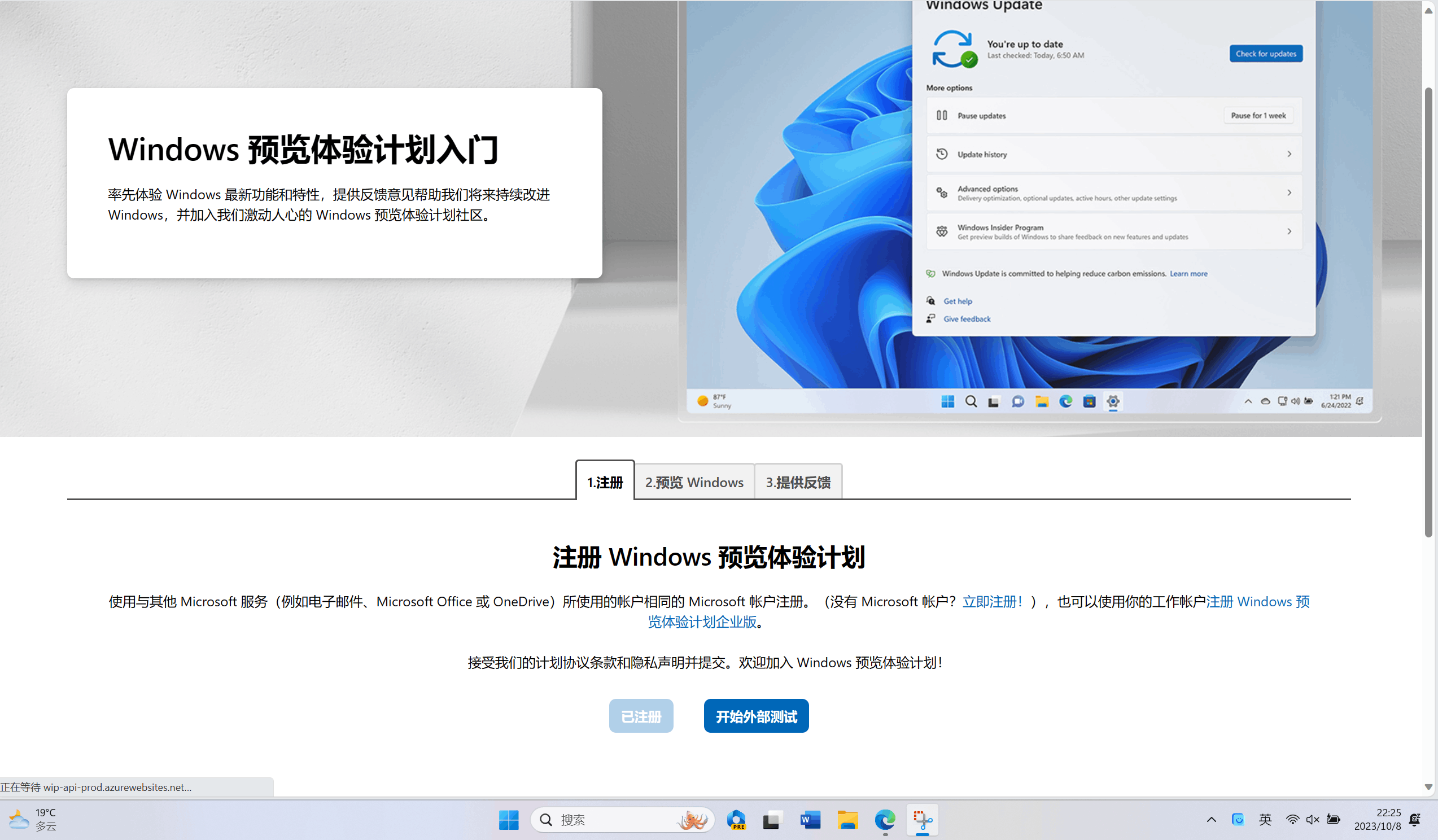Open Microsoft Edge from the taskbar

pos(885,820)
